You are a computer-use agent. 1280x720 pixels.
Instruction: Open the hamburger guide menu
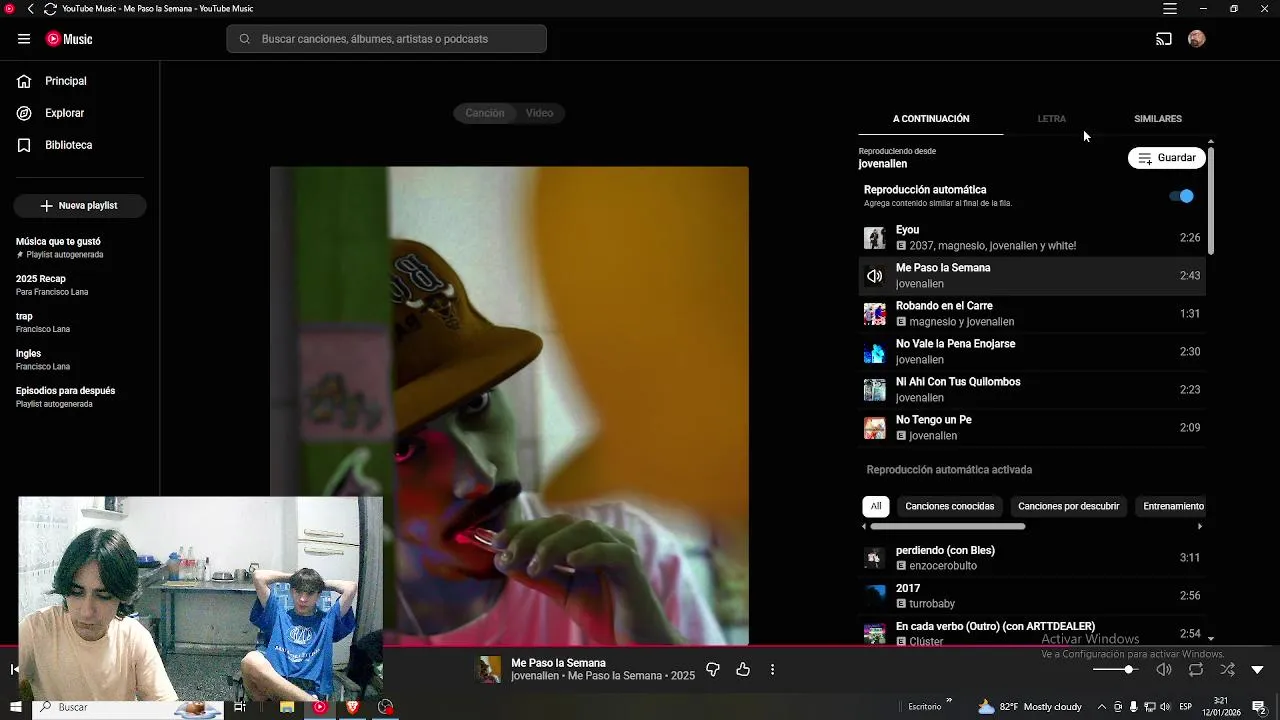pos(24,39)
